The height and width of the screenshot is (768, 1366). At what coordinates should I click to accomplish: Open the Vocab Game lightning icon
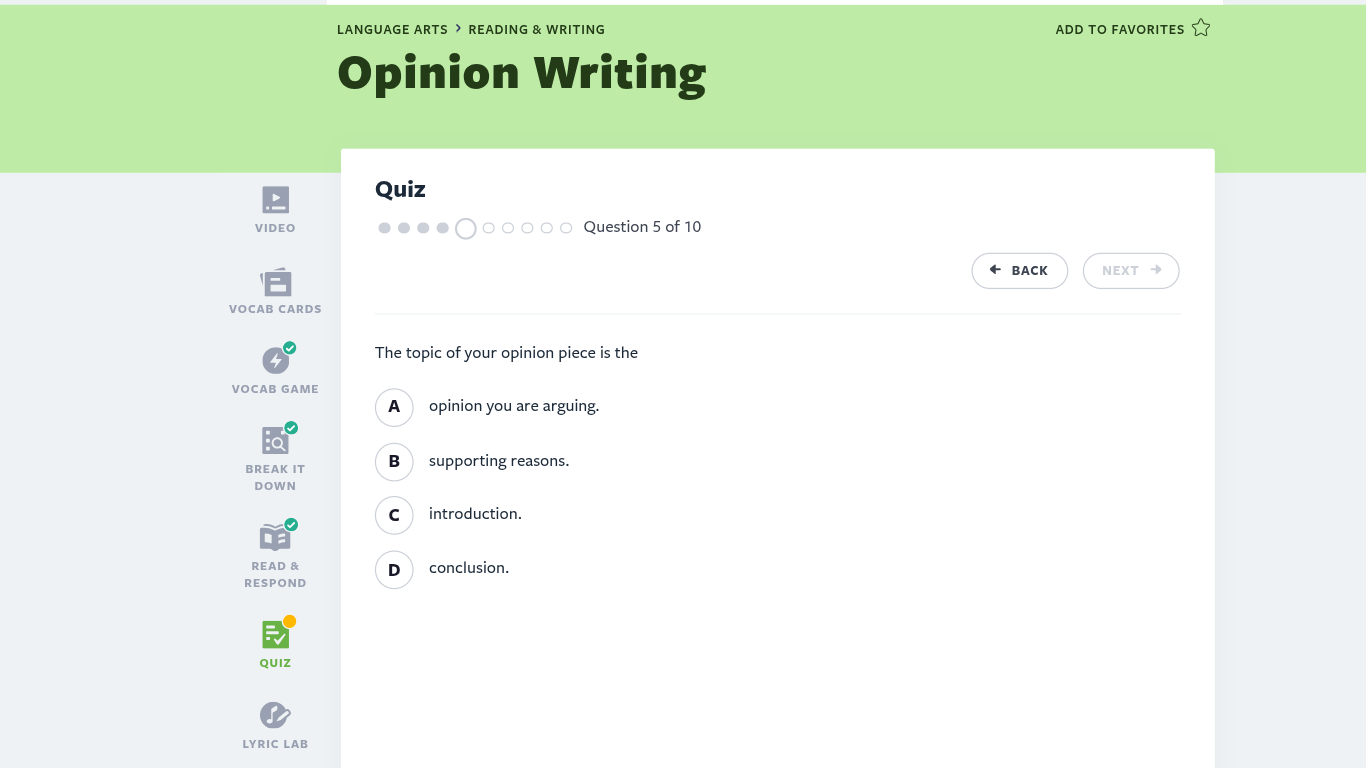(275, 361)
